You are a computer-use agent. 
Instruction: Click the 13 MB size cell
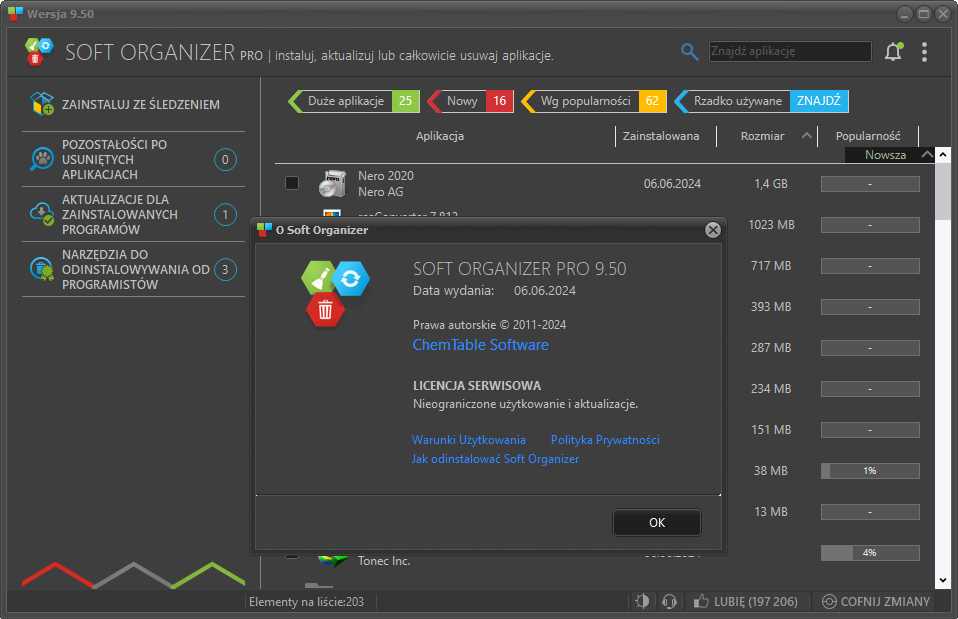771,511
